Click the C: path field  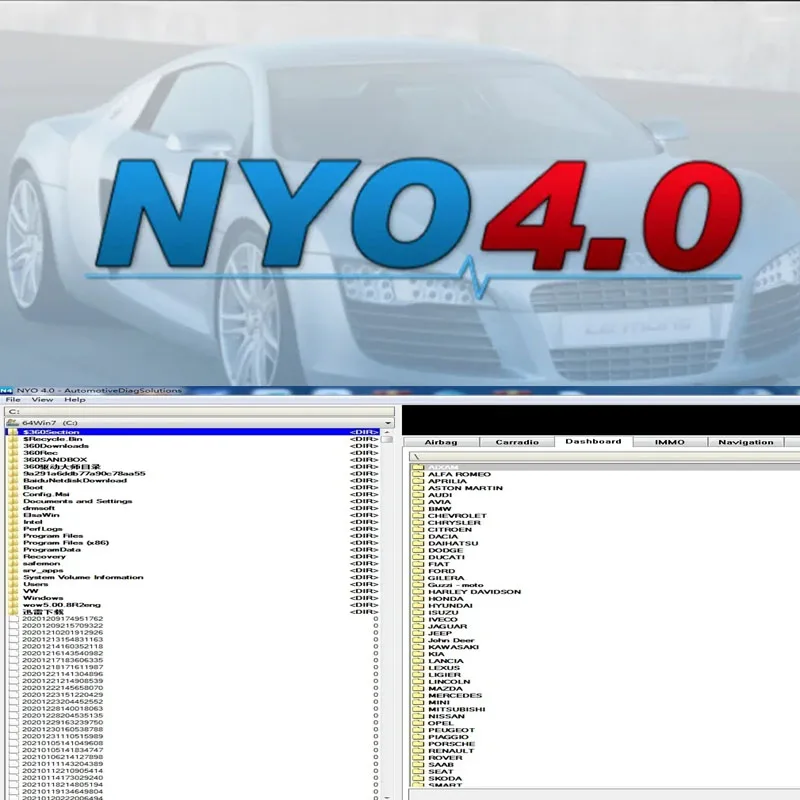tap(199, 411)
